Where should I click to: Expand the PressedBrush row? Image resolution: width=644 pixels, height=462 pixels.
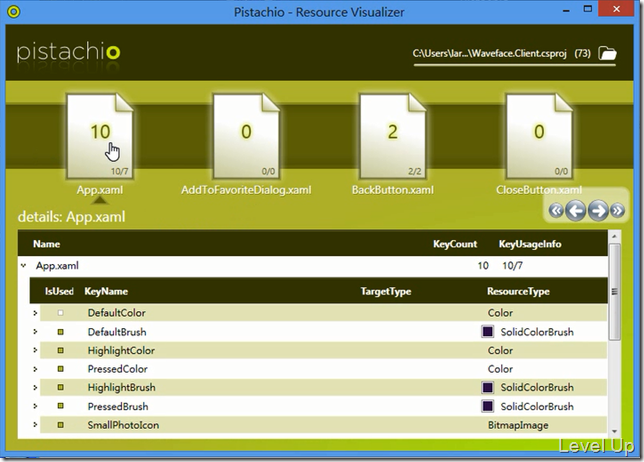[35, 406]
